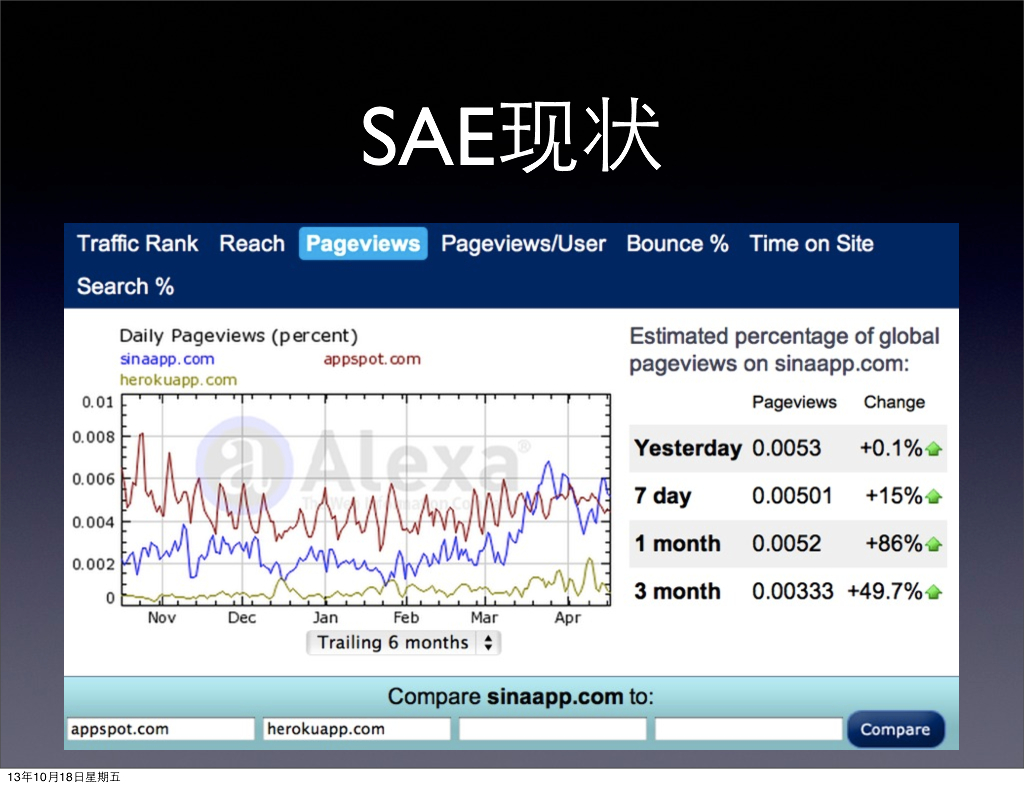
Task: Select the Search % tab
Action: click(125, 286)
